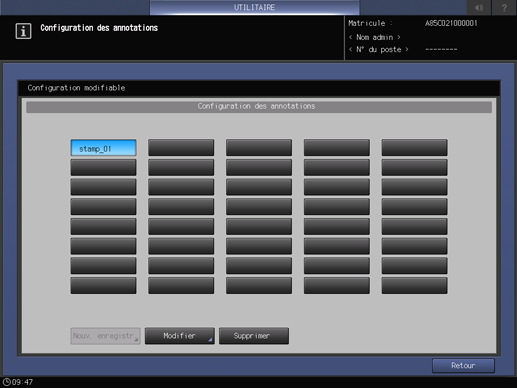Open the UTILITAIRE tab
The width and height of the screenshot is (517, 388).
(254, 7)
